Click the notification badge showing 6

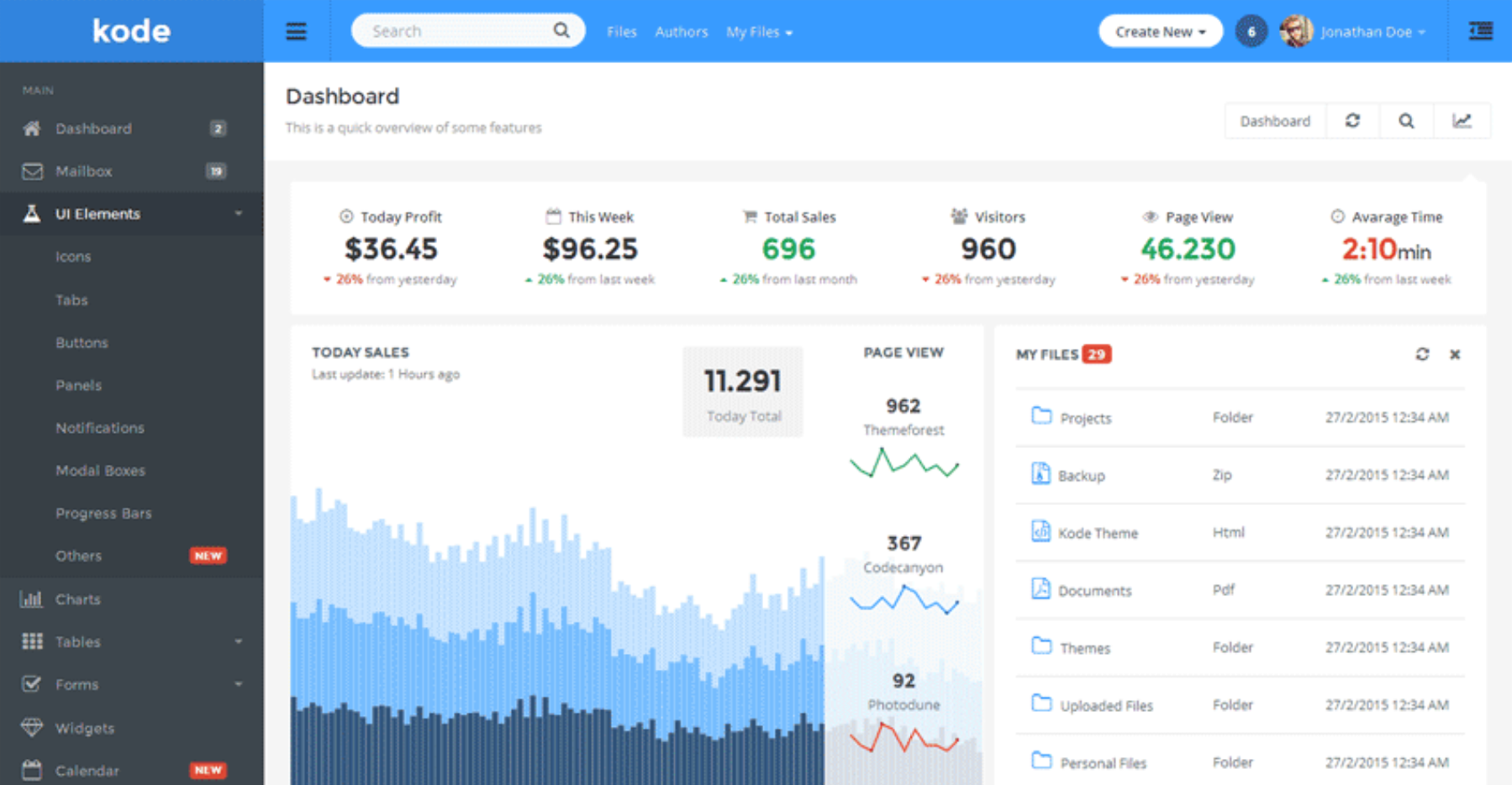point(1251,32)
